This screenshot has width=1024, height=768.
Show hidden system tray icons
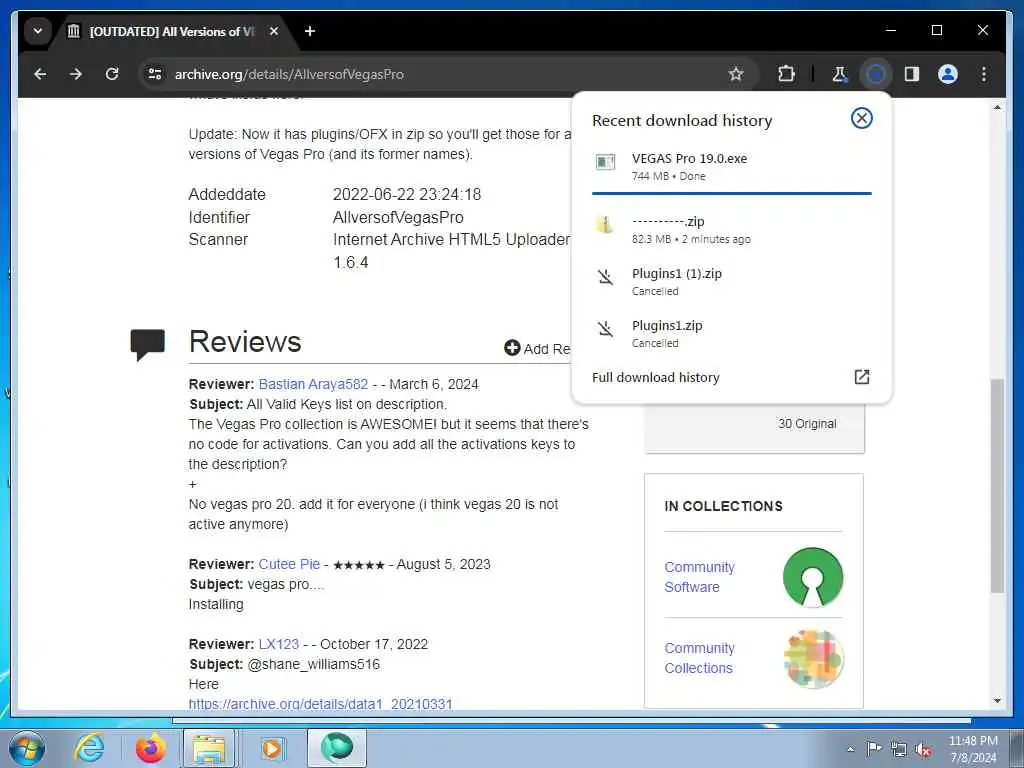coord(850,749)
